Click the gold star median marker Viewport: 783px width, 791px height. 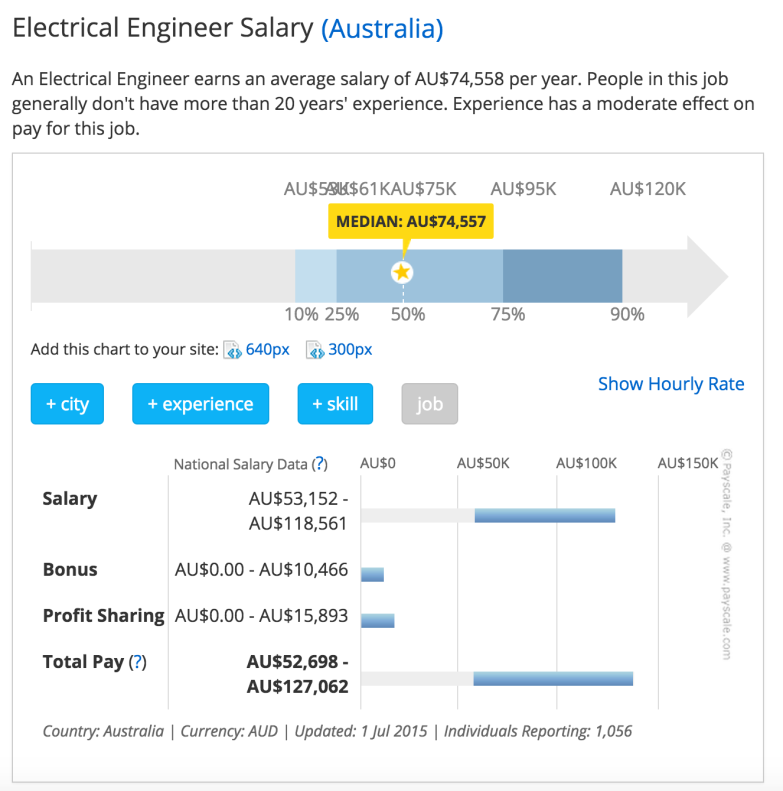point(402,272)
